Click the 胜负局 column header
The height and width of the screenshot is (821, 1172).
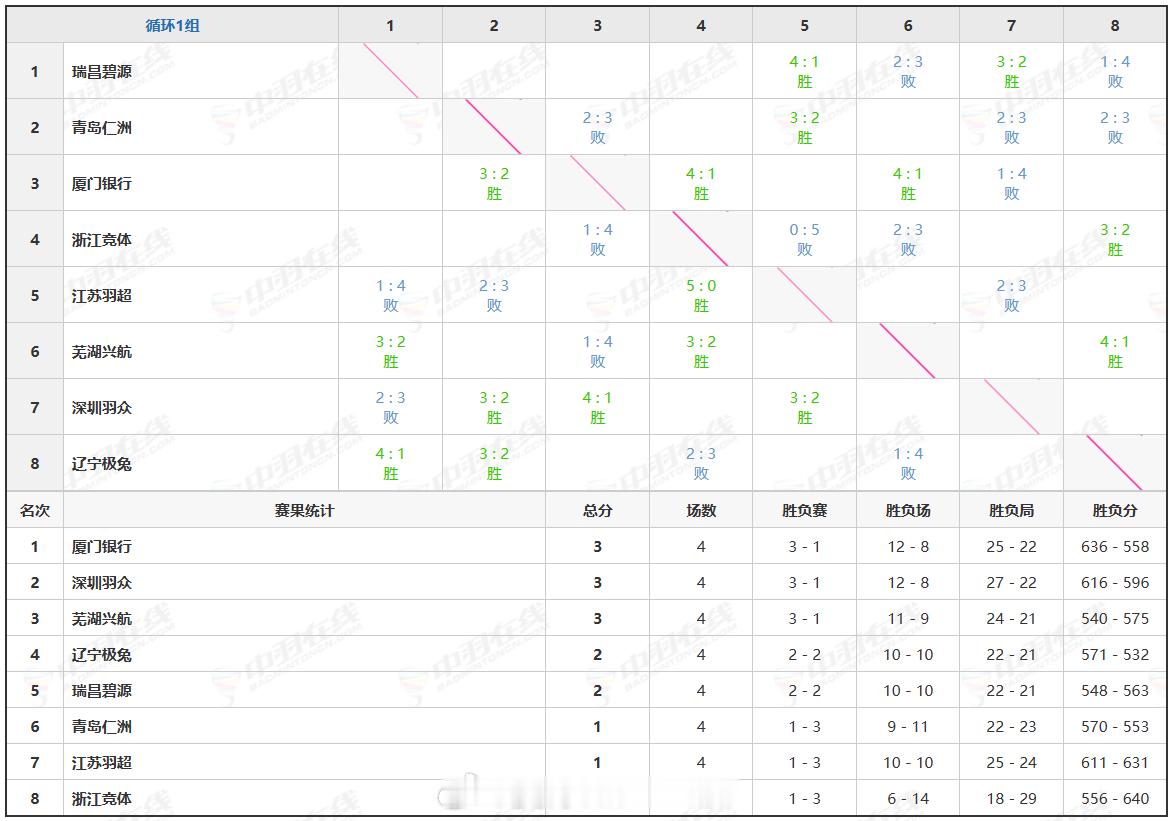pyautogui.click(x=1011, y=511)
